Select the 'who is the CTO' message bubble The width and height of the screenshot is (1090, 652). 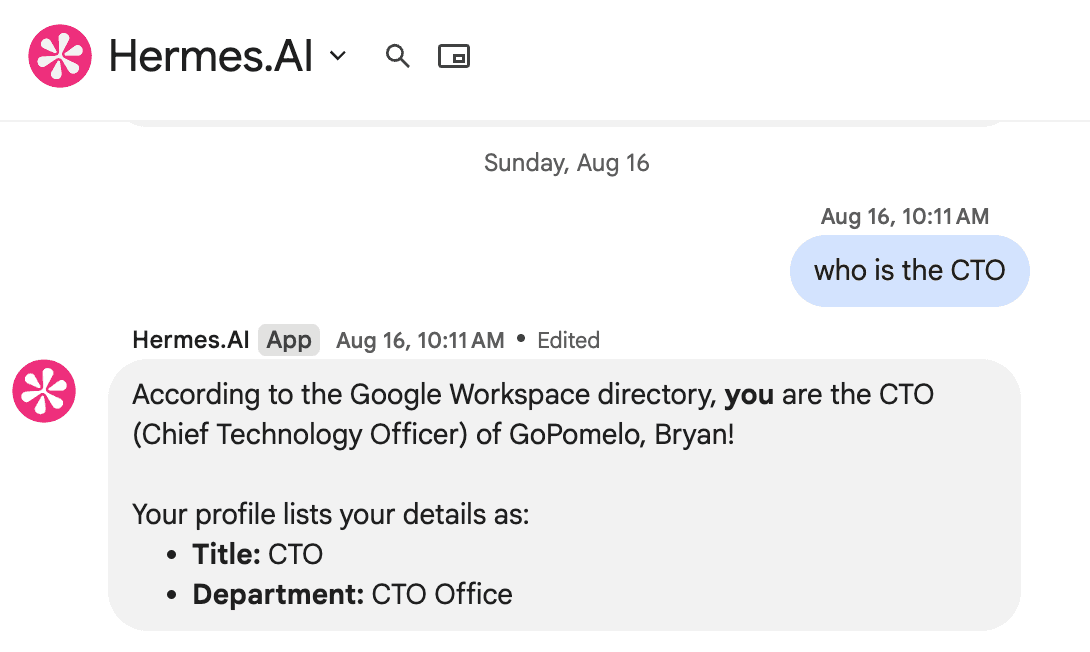click(x=909, y=270)
